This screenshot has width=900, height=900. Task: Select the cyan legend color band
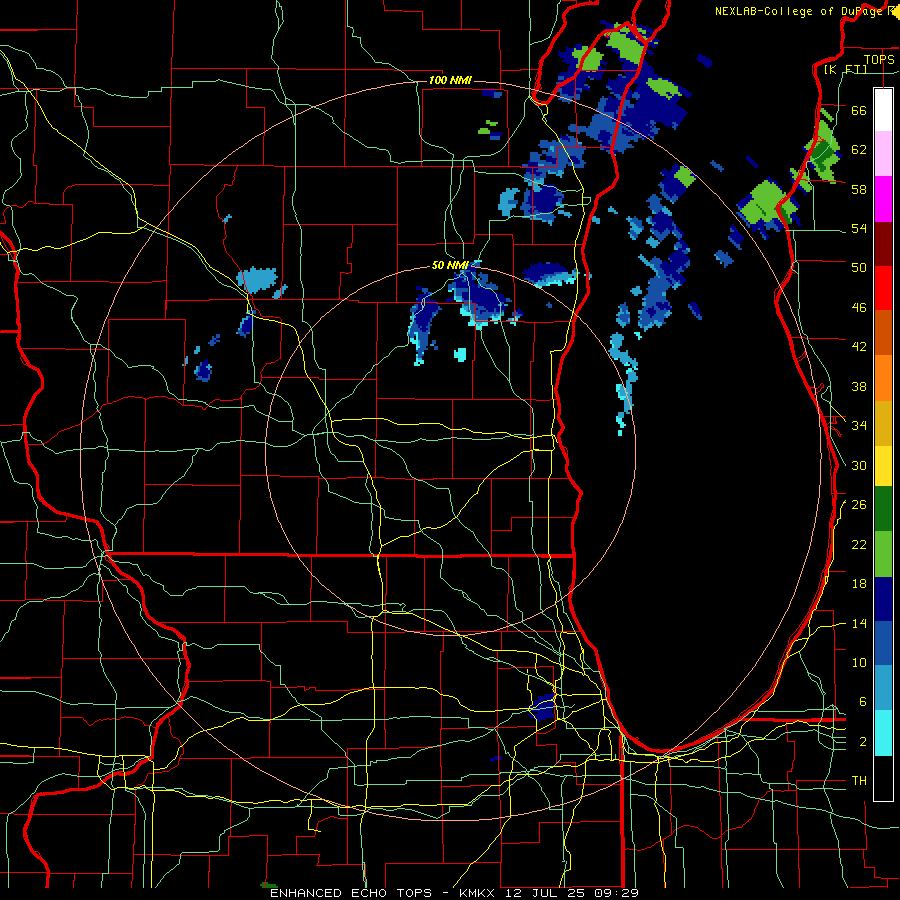point(883,733)
